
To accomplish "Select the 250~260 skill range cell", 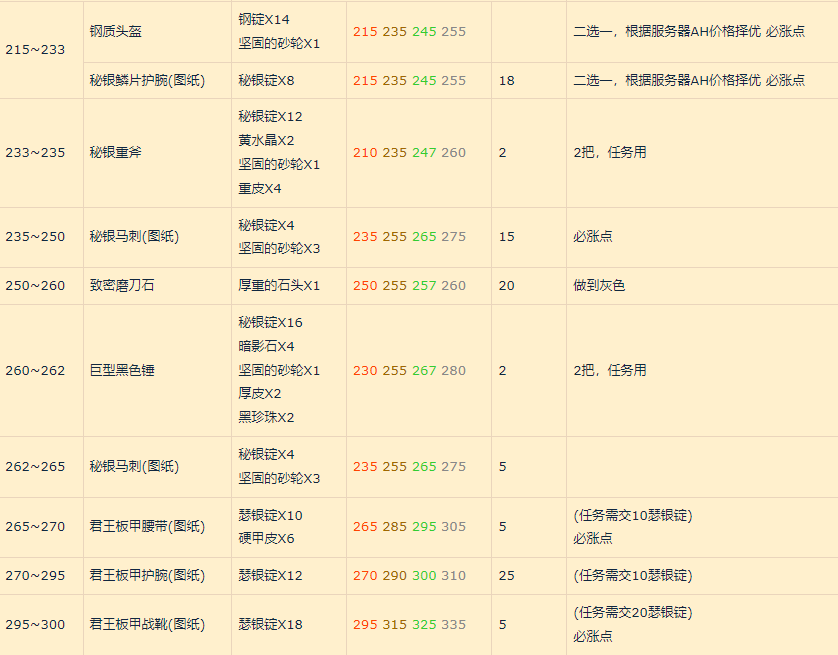I will coord(35,286).
